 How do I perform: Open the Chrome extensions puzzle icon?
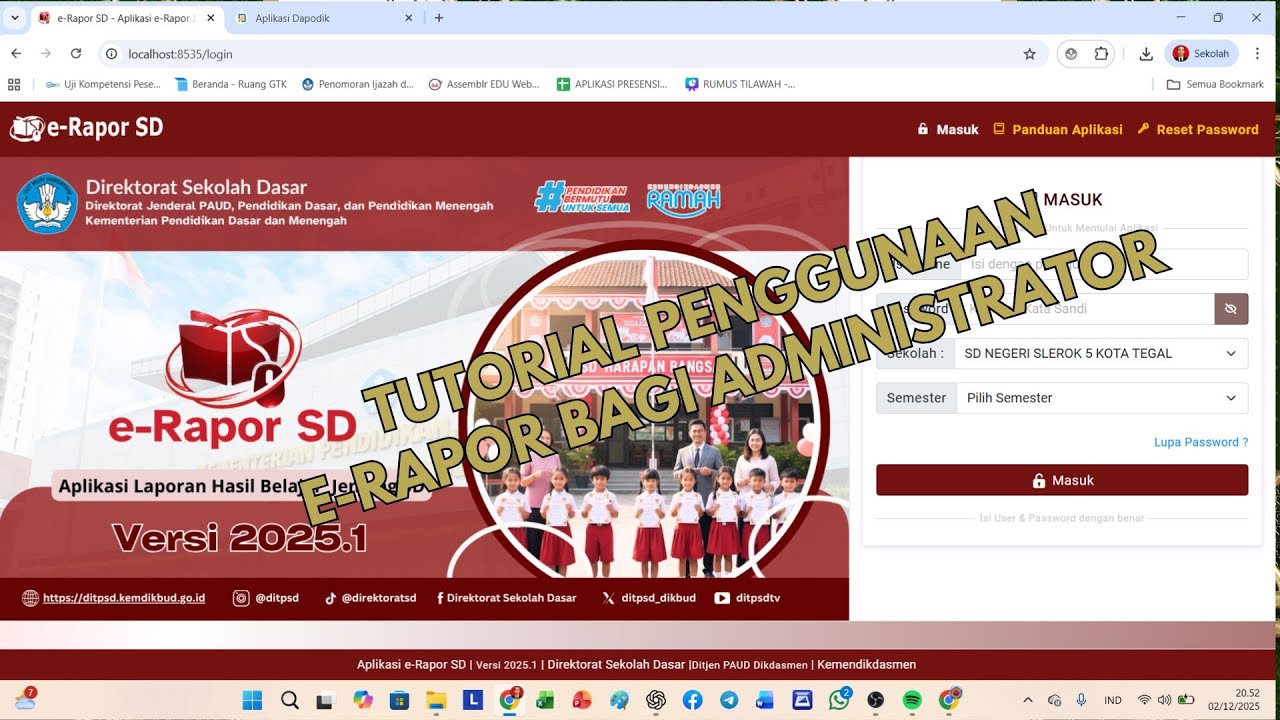(1101, 54)
